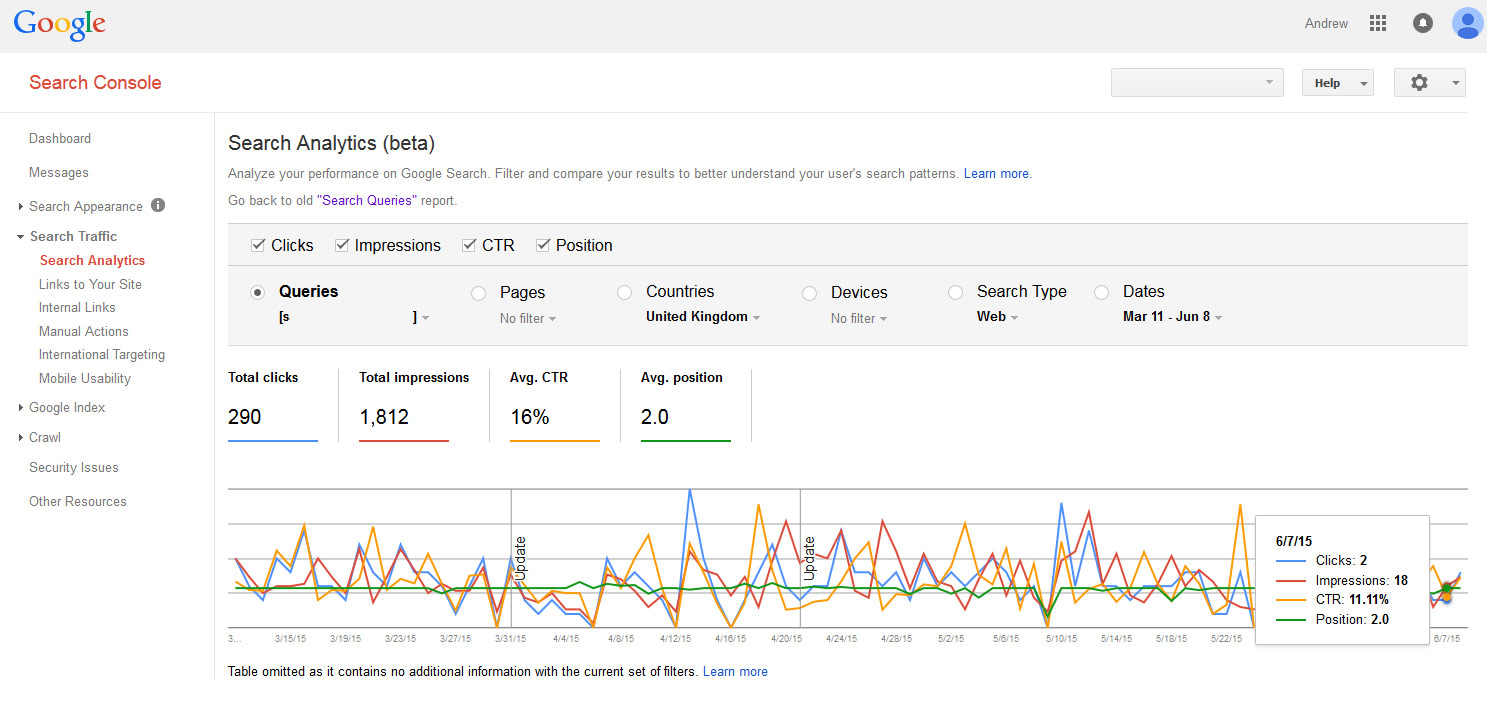Select the Pages radio button
This screenshot has width=1487, height=710.
tap(479, 293)
